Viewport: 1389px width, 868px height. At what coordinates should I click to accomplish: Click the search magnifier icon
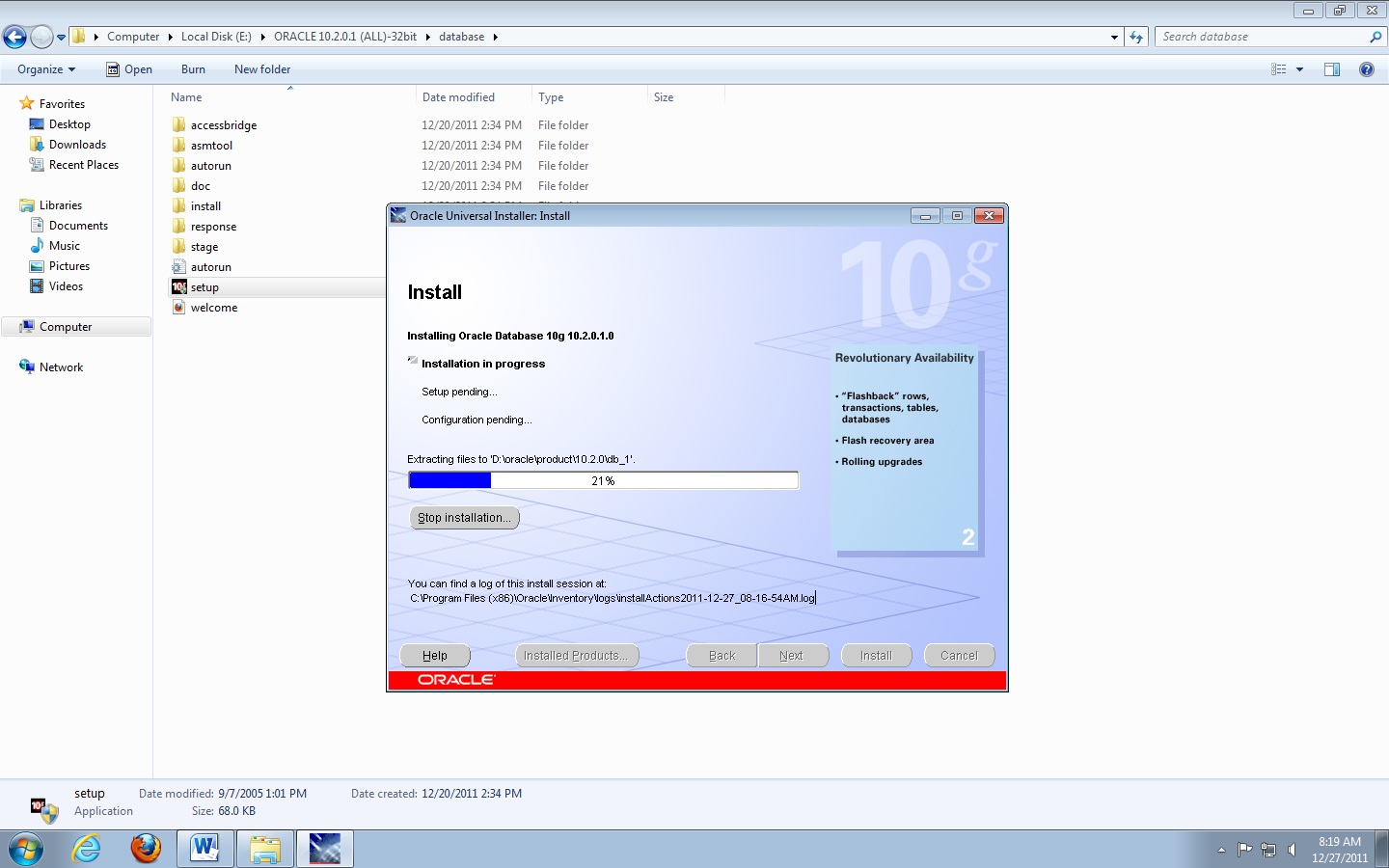pos(1375,37)
